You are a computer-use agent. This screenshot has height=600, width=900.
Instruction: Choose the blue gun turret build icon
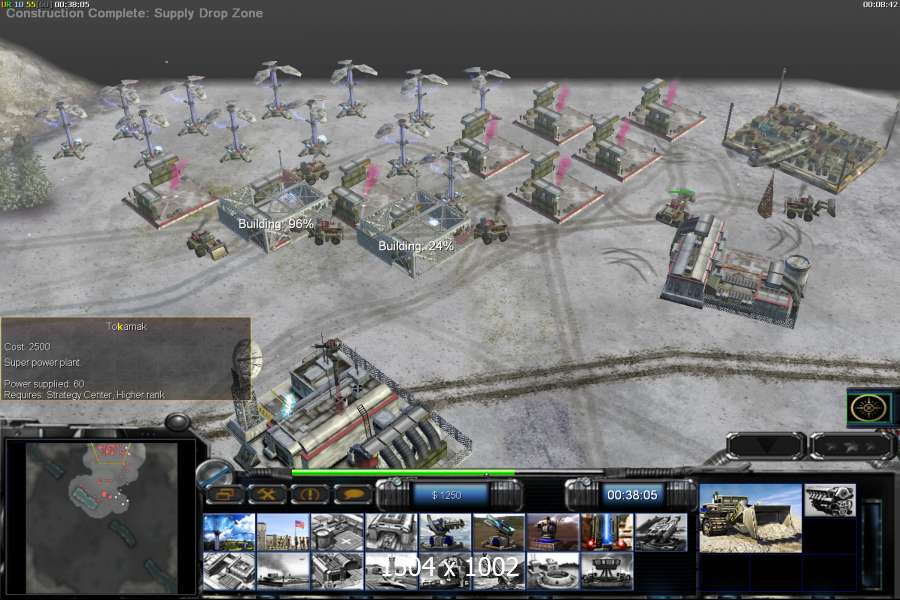click(x=445, y=532)
